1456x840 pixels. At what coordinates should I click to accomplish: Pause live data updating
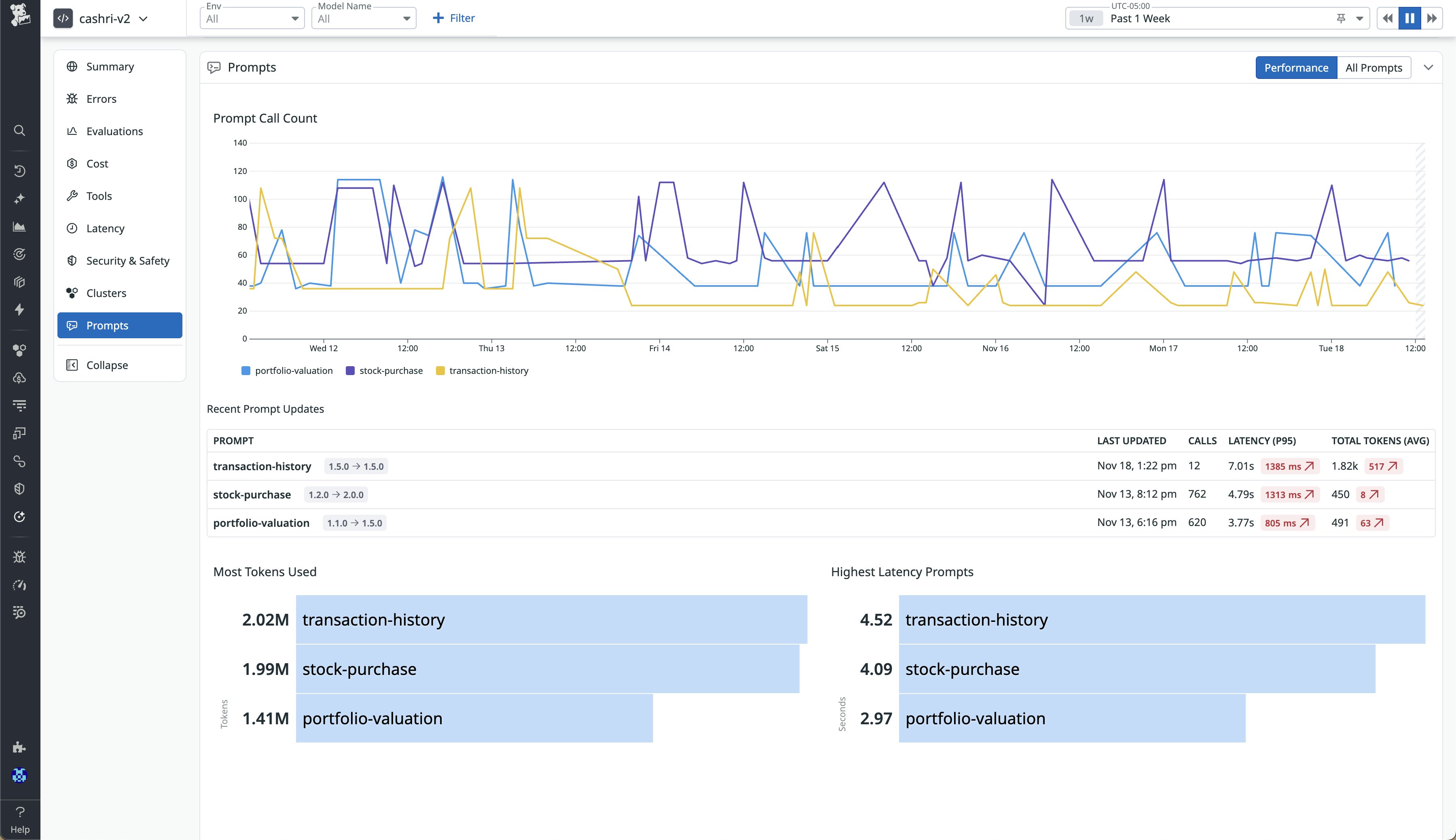(x=1409, y=18)
